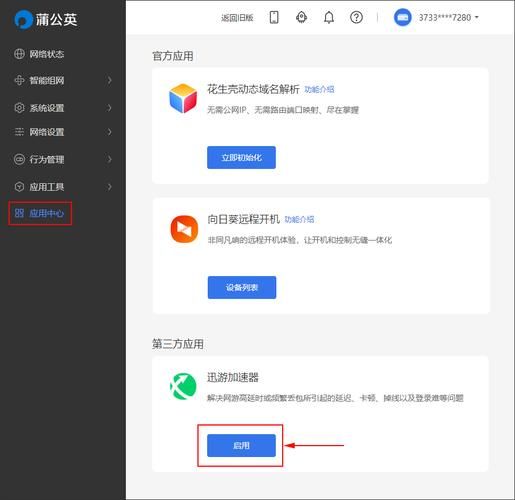Expand the 智能组网 chevron

(109, 80)
